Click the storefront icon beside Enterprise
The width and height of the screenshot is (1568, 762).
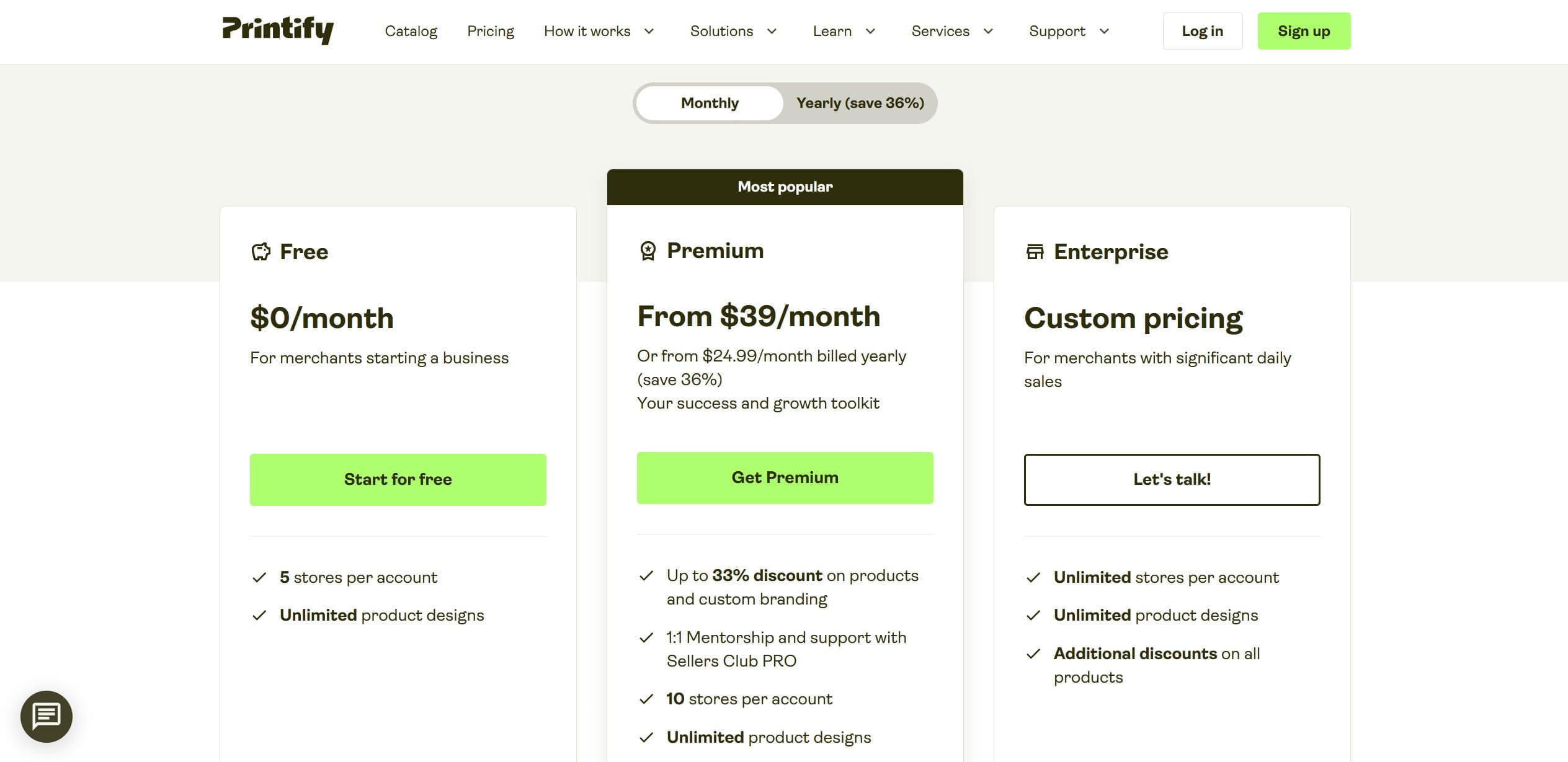(x=1035, y=252)
